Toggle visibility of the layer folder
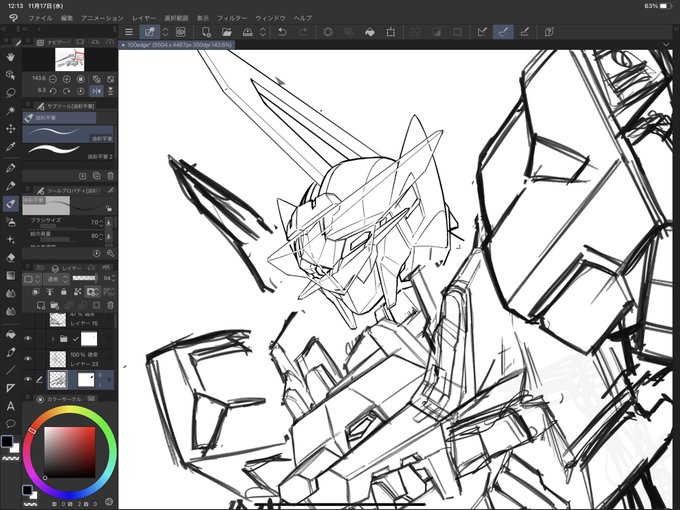The height and width of the screenshot is (510, 680). 28,338
